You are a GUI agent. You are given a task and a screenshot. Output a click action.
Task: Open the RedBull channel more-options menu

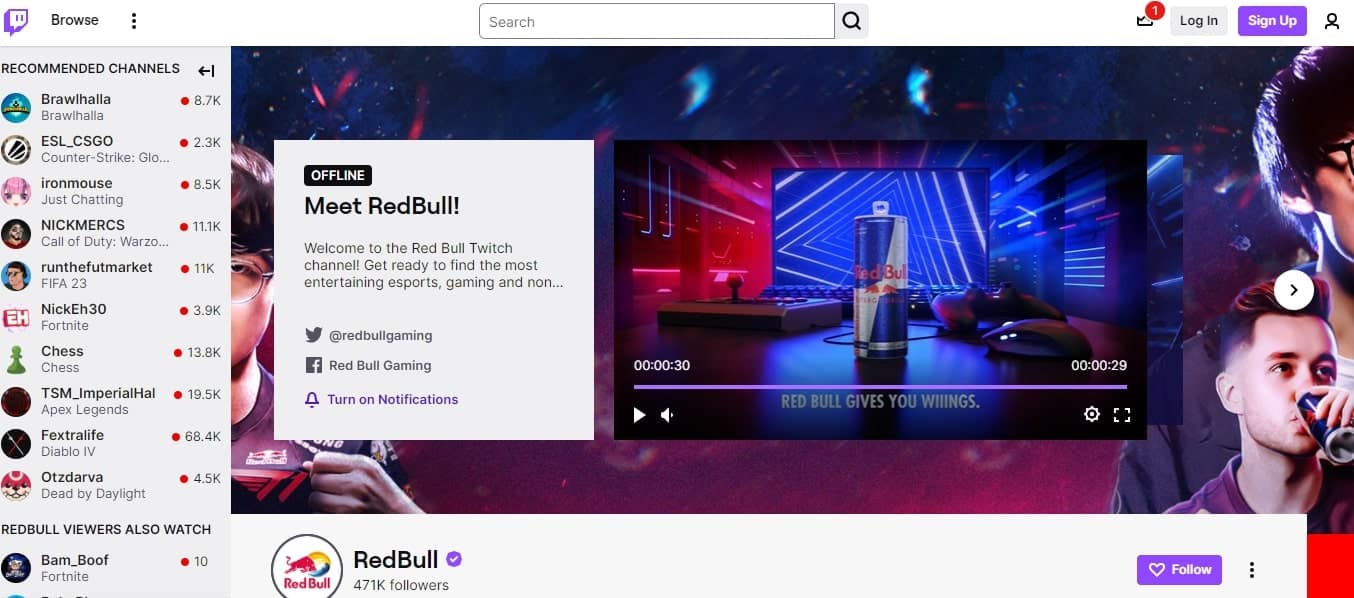[x=1251, y=570]
